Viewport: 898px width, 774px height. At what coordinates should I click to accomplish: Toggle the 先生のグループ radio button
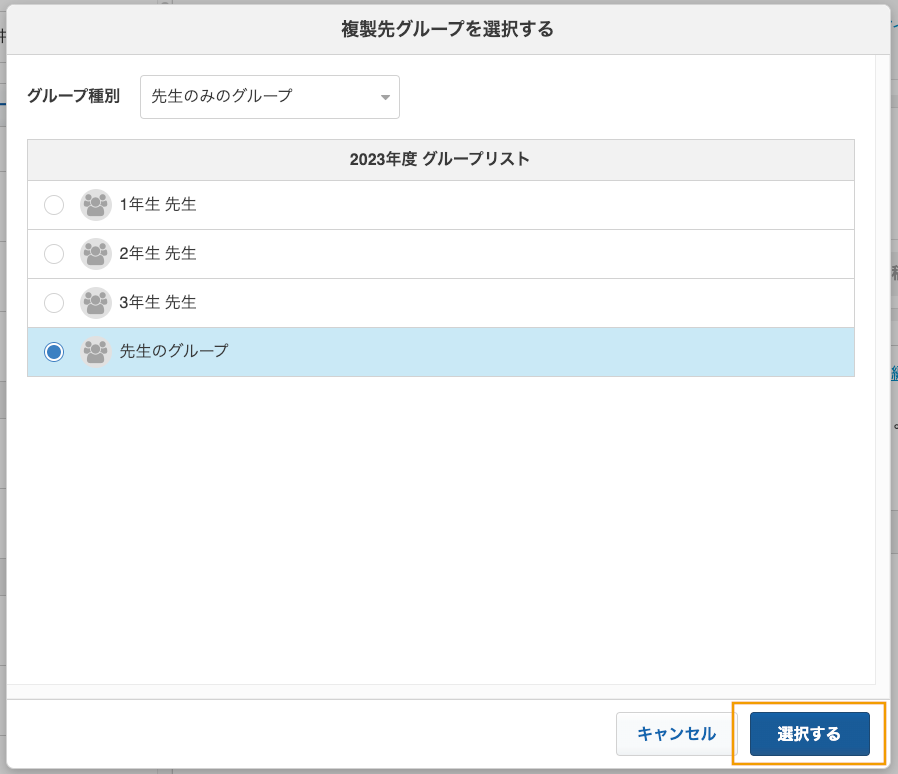click(54, 352)
